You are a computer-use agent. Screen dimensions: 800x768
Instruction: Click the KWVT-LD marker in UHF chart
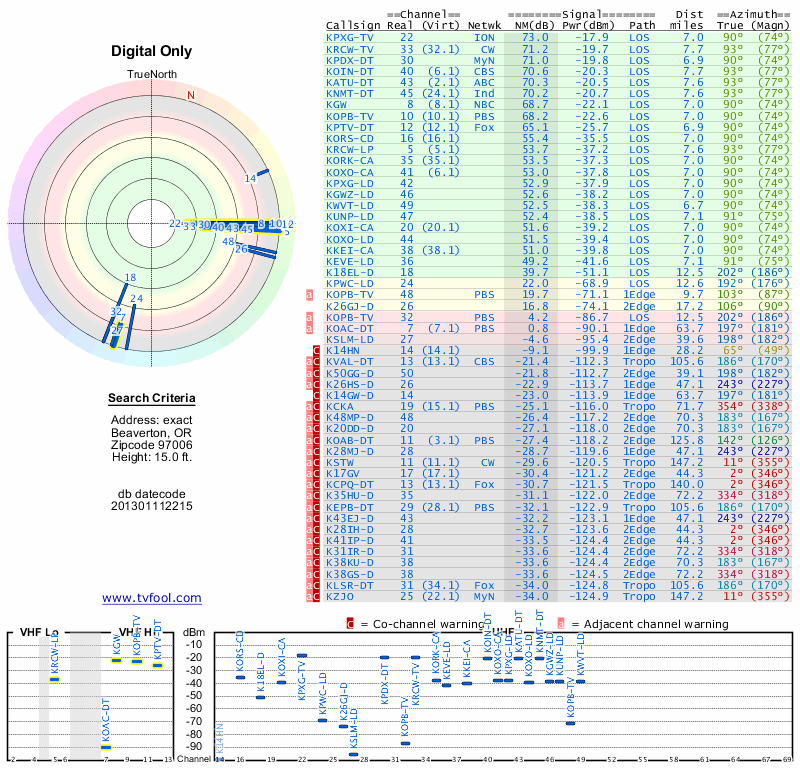coord(580,681)
